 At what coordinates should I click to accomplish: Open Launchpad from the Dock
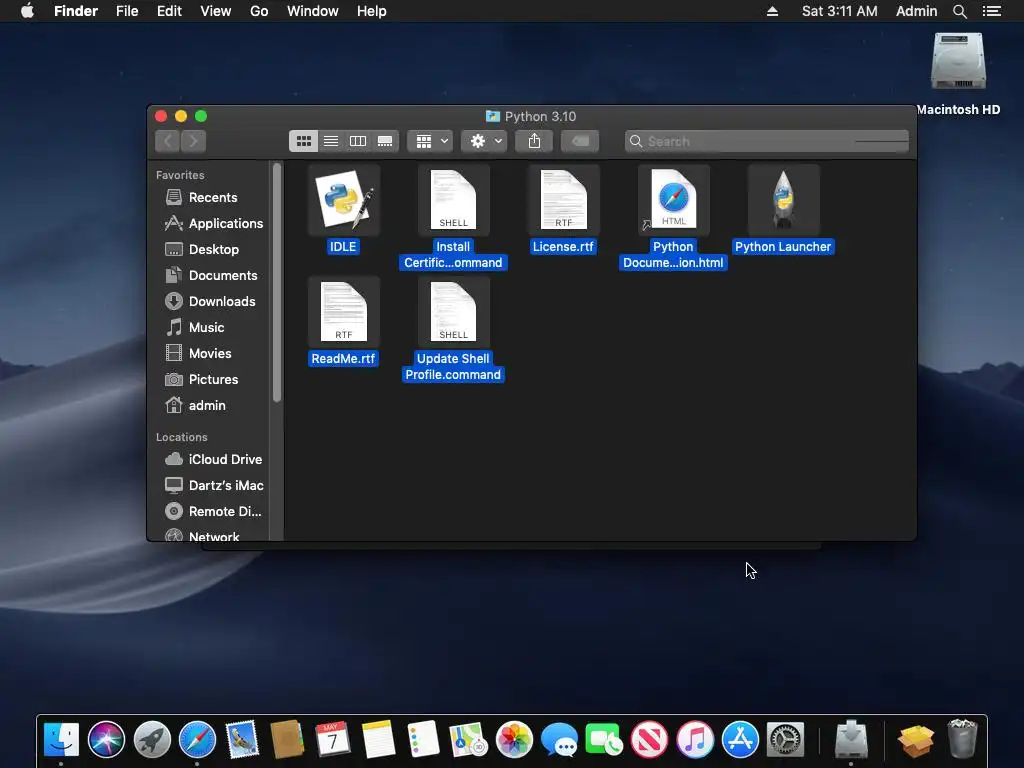click(x=152, y=740)
